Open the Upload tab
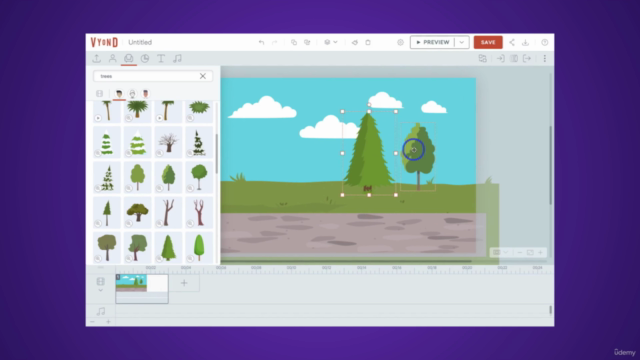Image resolution: width=640 pixels, height=360 pixels. coord(97,58)
